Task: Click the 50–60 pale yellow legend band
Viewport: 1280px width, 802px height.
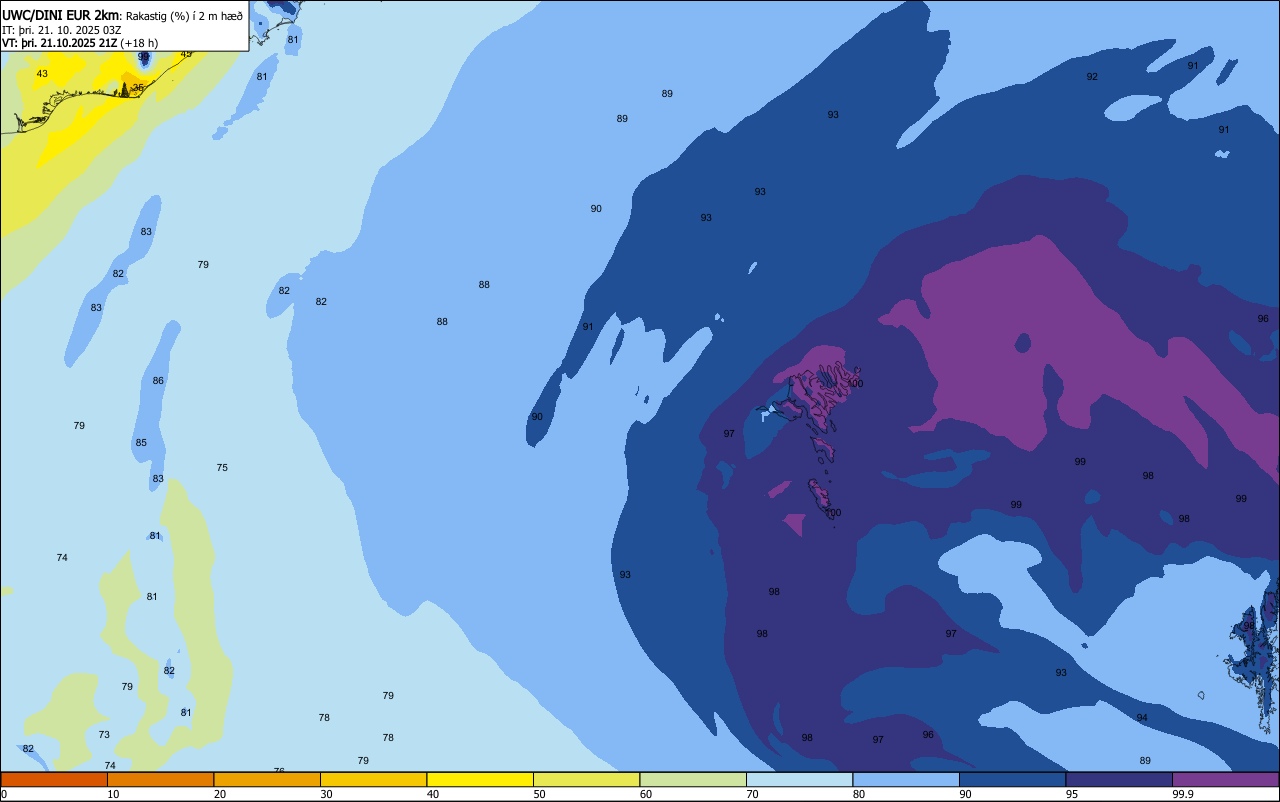Action: (586, 779)
